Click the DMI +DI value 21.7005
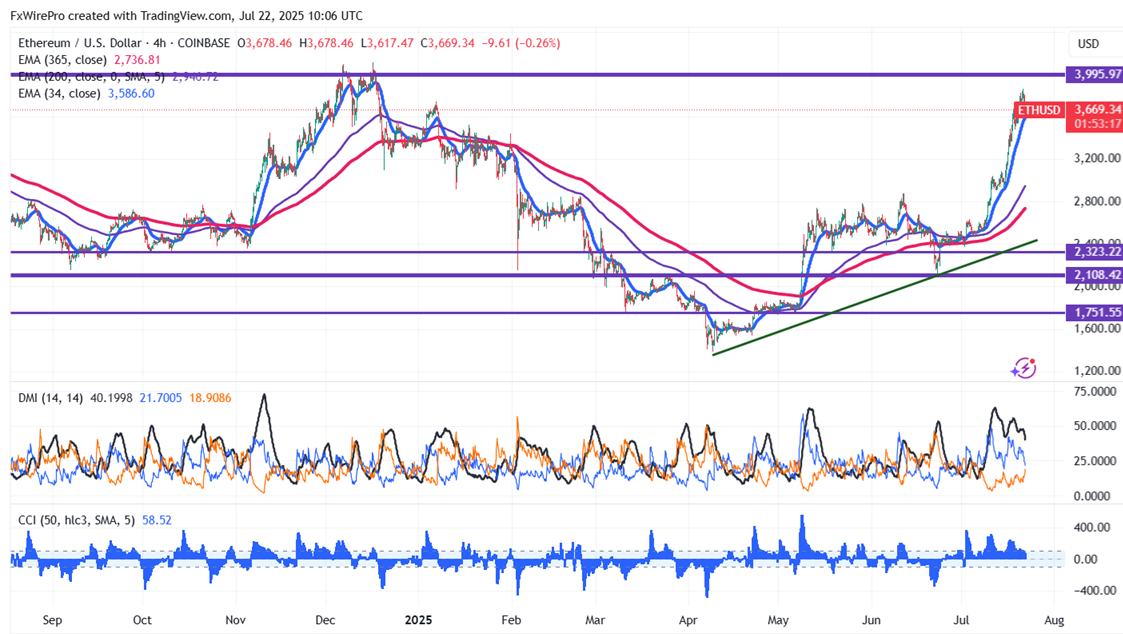Viewport: 1123px width, 634px height. (x=160, y=398)
